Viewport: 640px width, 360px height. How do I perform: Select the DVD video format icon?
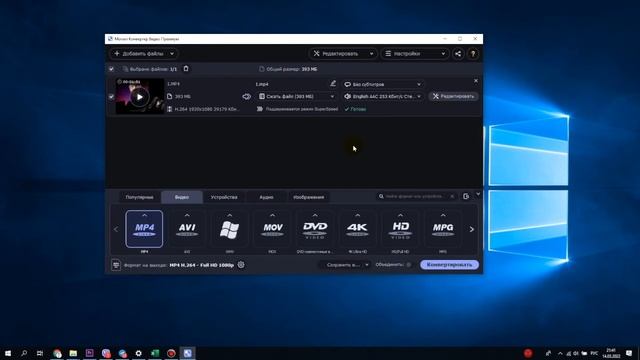click(315, 229)
